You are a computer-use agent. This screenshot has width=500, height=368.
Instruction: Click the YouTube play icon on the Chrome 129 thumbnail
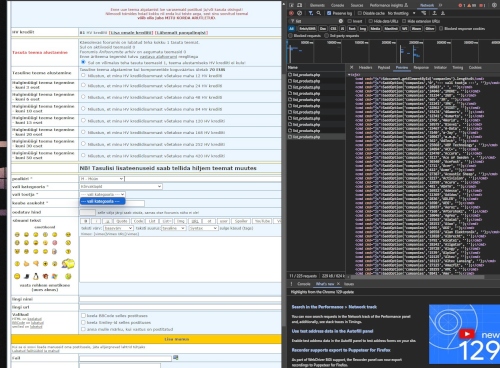467,334
